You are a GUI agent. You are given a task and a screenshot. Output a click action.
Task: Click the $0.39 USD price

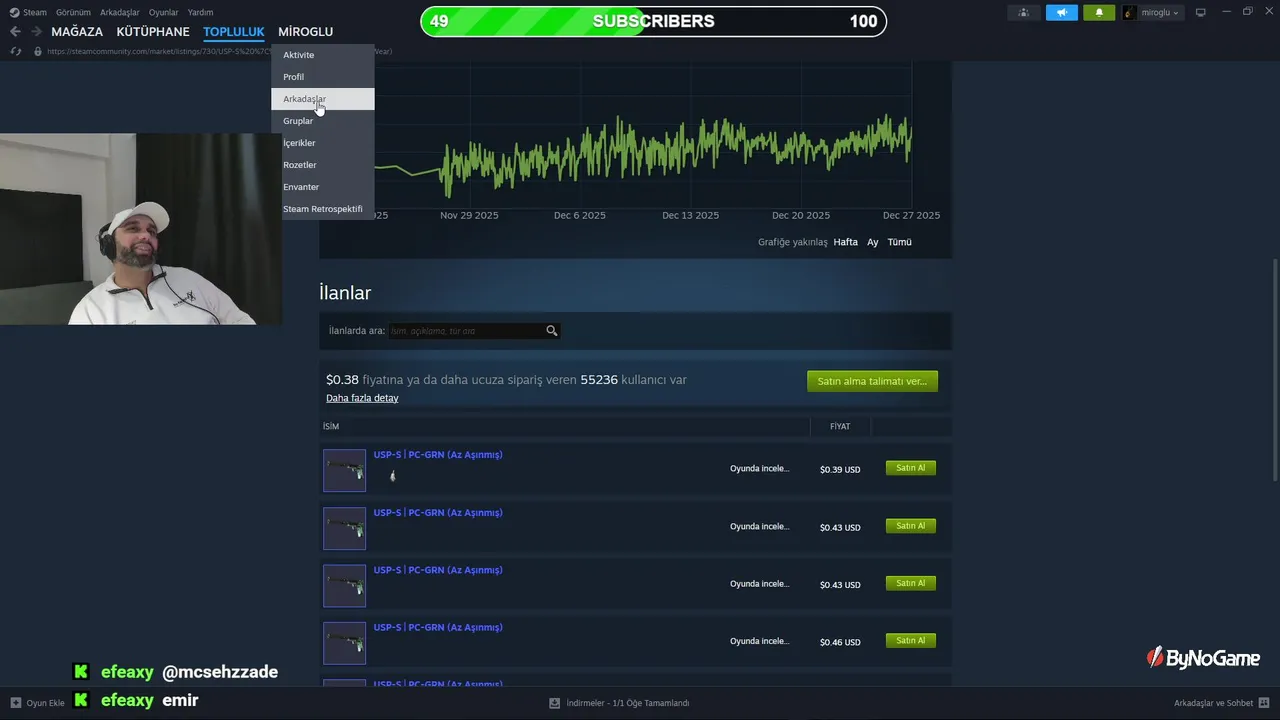coord(840,470)
